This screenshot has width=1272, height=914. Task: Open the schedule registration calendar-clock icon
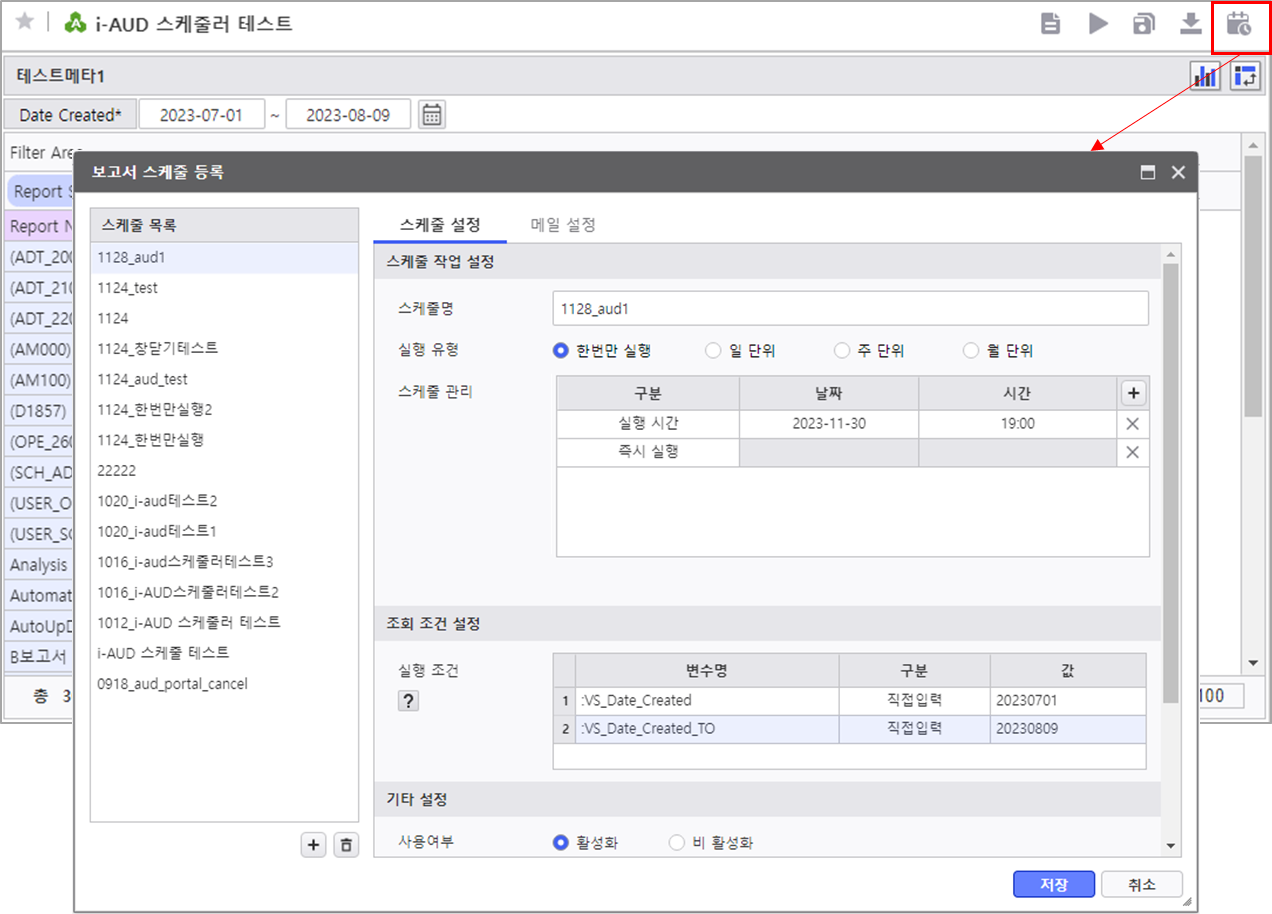pyautogui.click(x=1239, y=24)
